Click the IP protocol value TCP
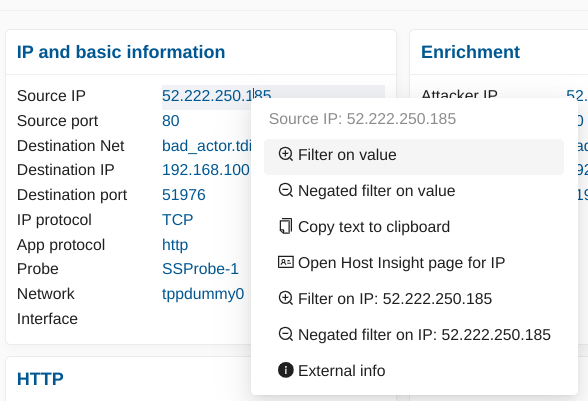 (x=177, y=219)
